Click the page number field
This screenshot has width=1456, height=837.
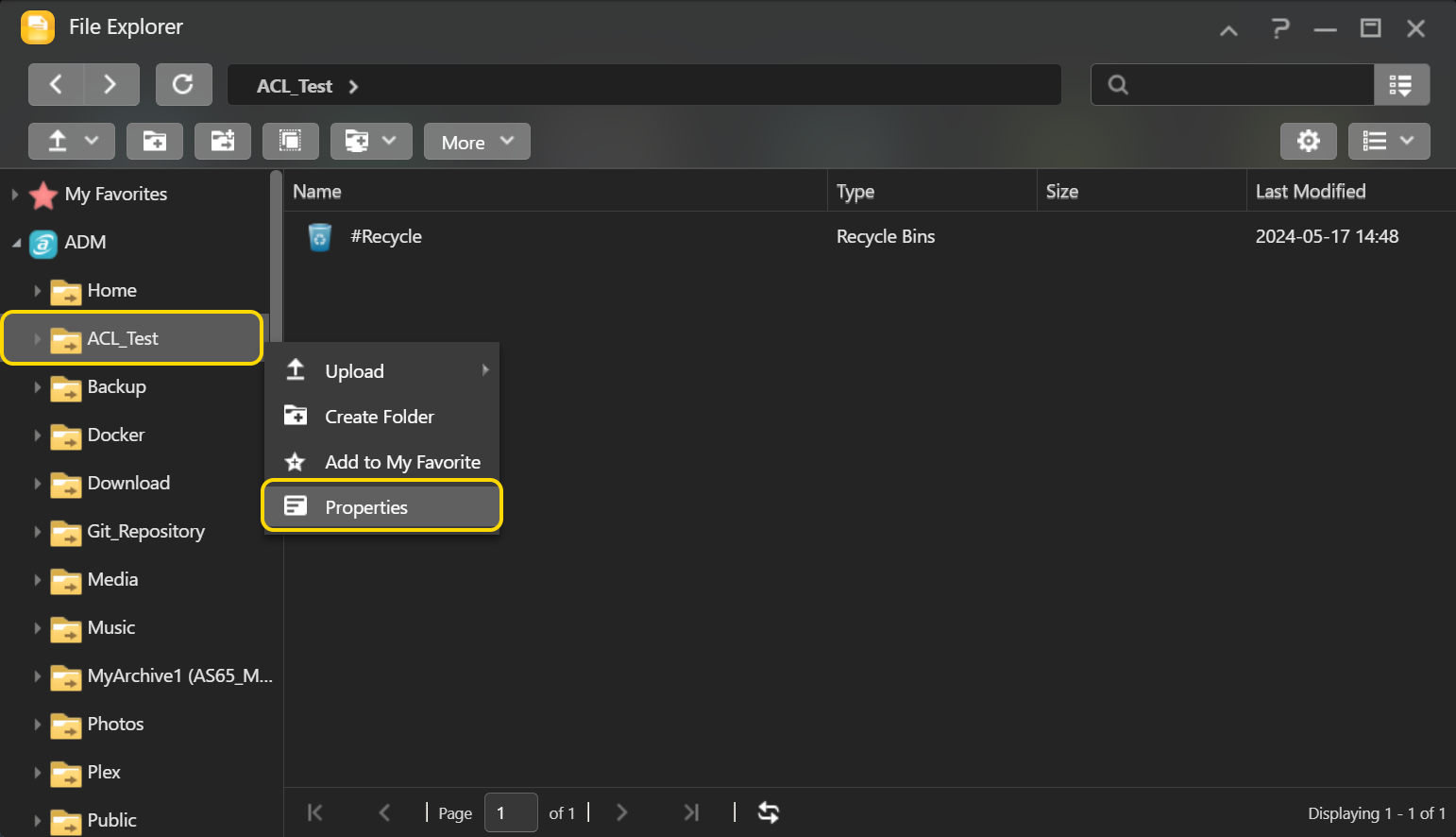tap(511, 812)
